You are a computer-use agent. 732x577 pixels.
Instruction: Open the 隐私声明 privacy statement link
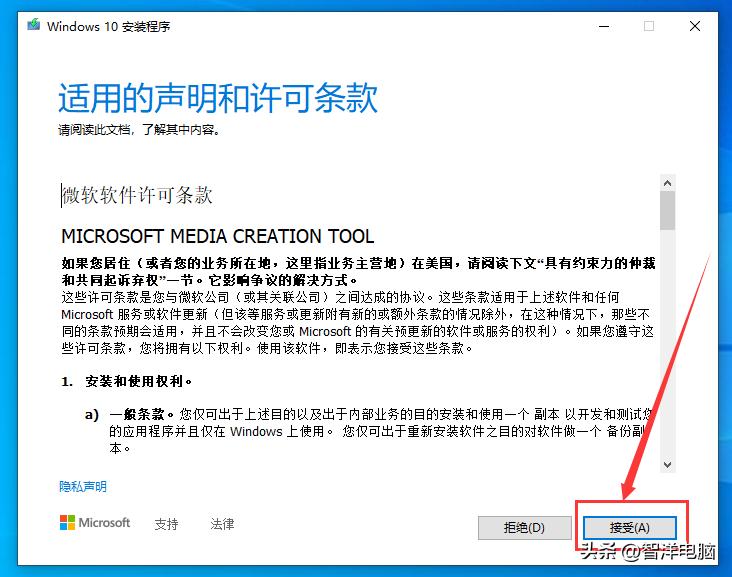pos(83,486)
